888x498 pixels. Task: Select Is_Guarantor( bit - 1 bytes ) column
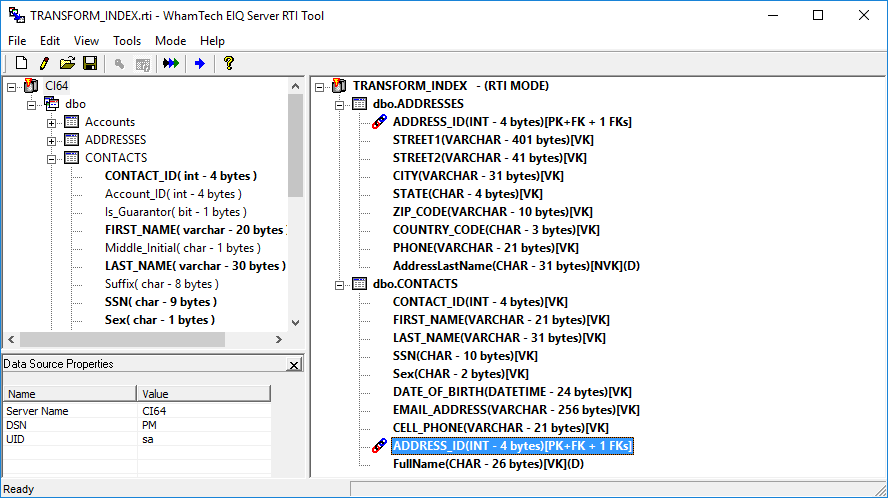point(176,212)
